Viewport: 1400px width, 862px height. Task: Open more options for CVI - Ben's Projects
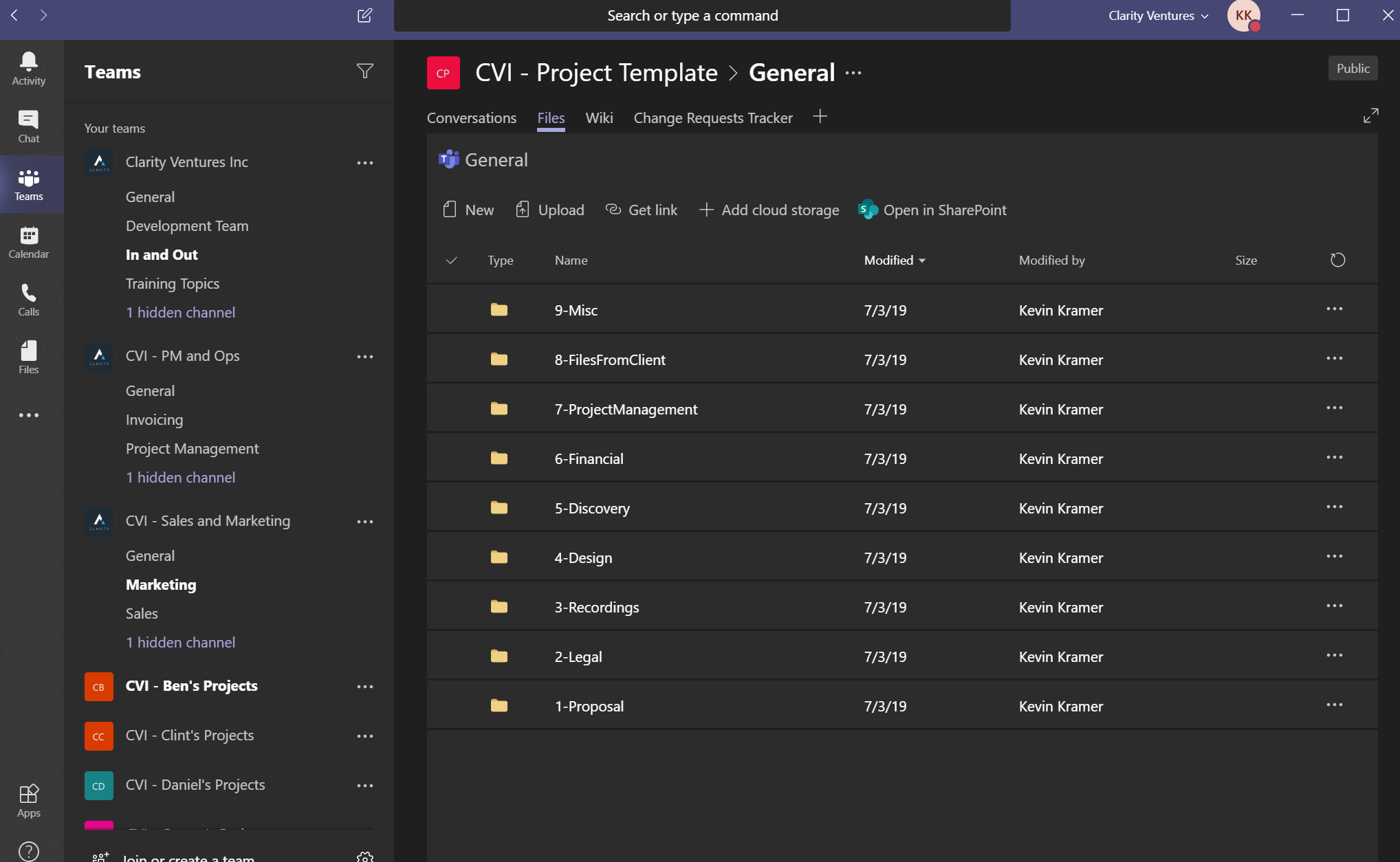[365, 687]
